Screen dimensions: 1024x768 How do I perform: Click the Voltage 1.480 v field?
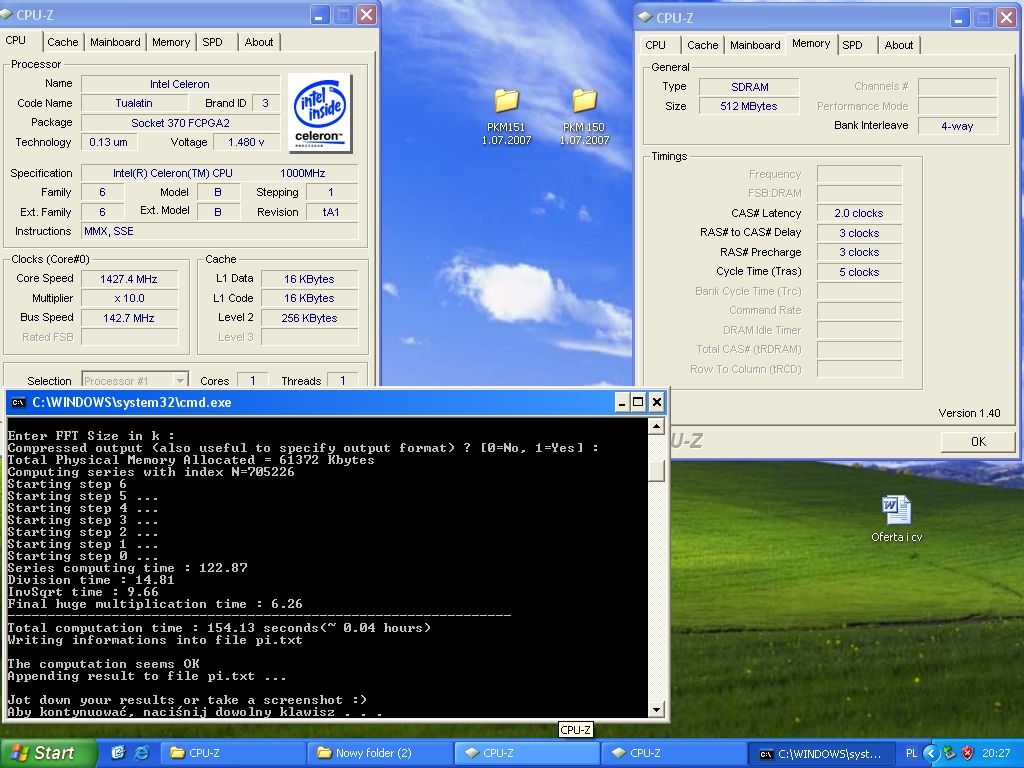click(246, 142)
